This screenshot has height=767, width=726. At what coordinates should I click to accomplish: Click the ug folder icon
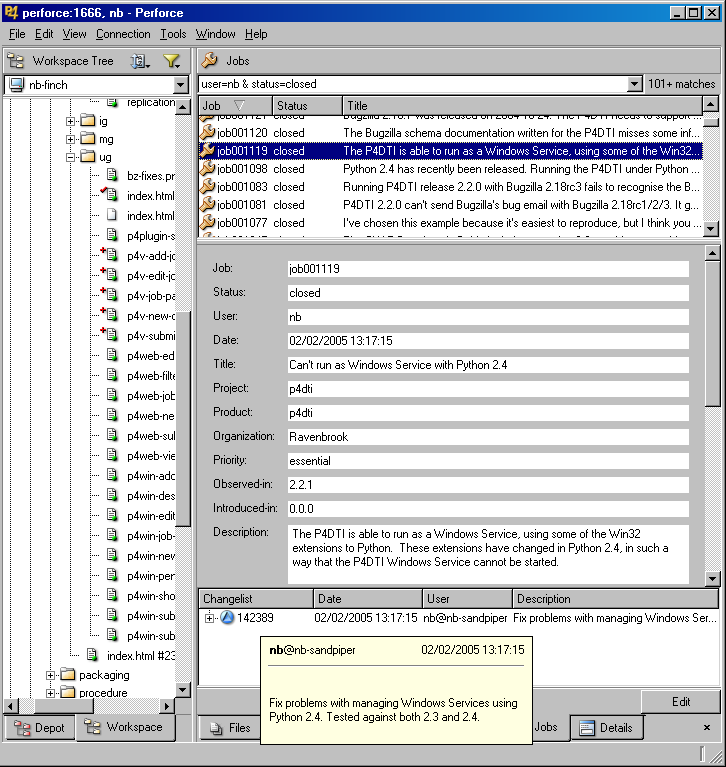click(x=87, y=157)
